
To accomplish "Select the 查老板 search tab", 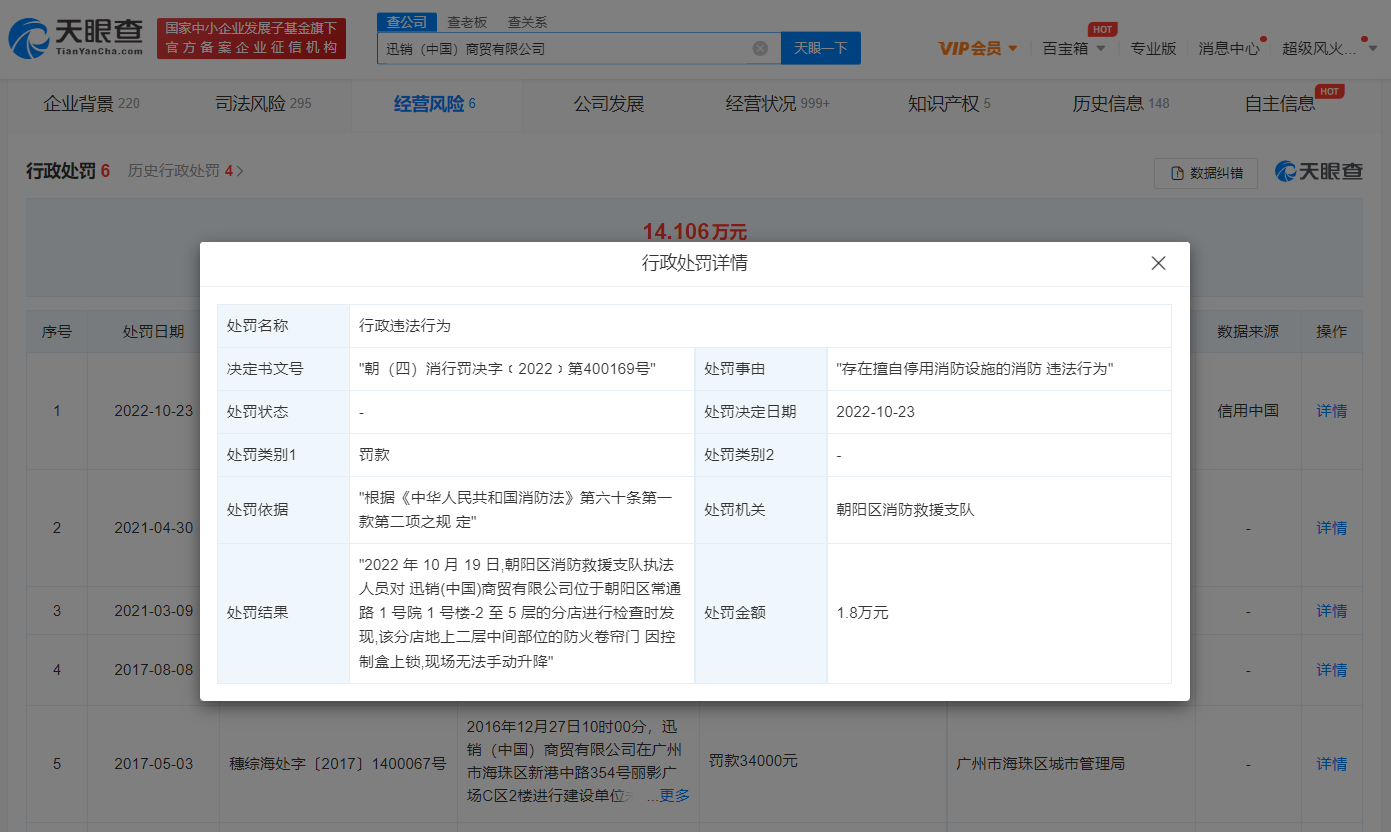I will click(466, 21).
